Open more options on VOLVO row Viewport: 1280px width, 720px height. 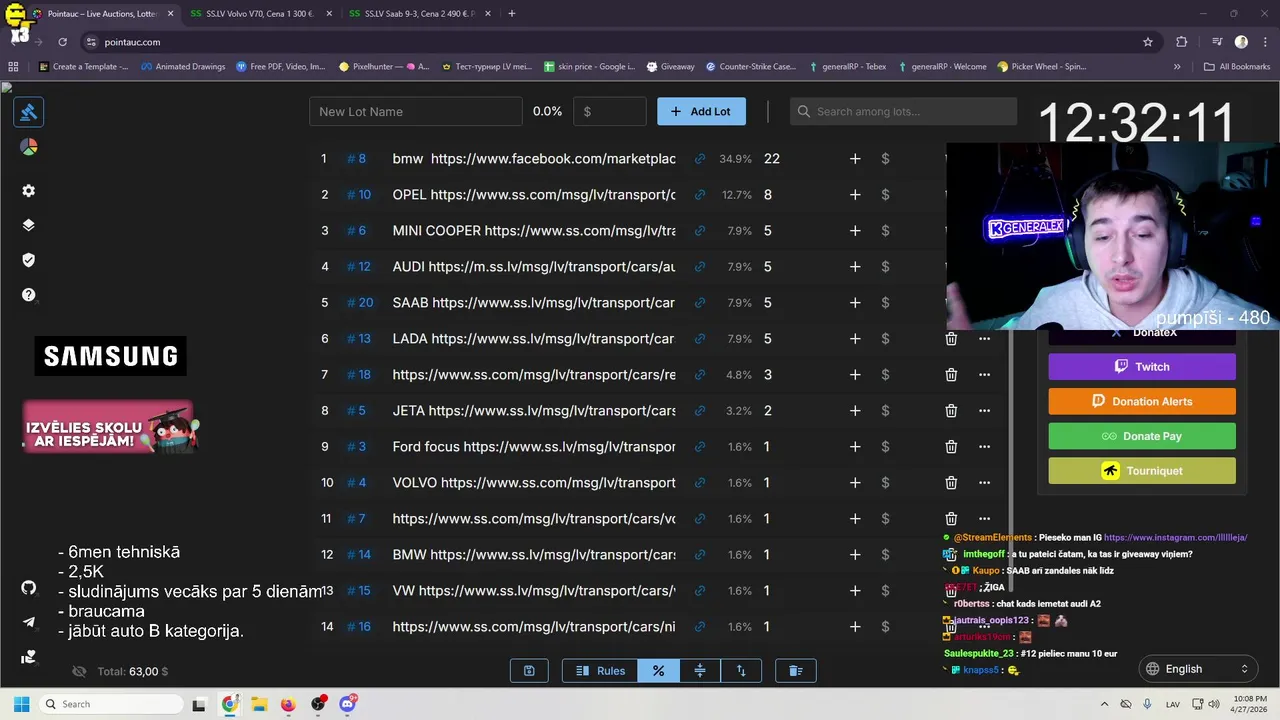(984, 483)
